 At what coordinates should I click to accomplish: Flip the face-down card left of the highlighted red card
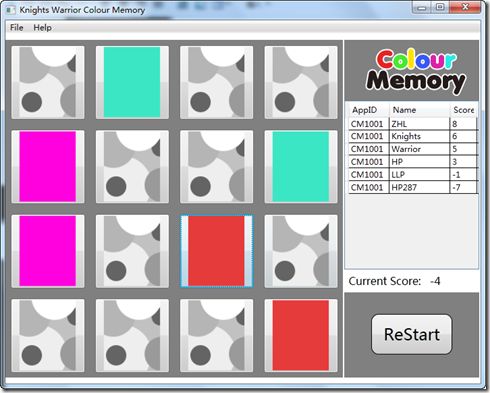(x=132, y=251)
